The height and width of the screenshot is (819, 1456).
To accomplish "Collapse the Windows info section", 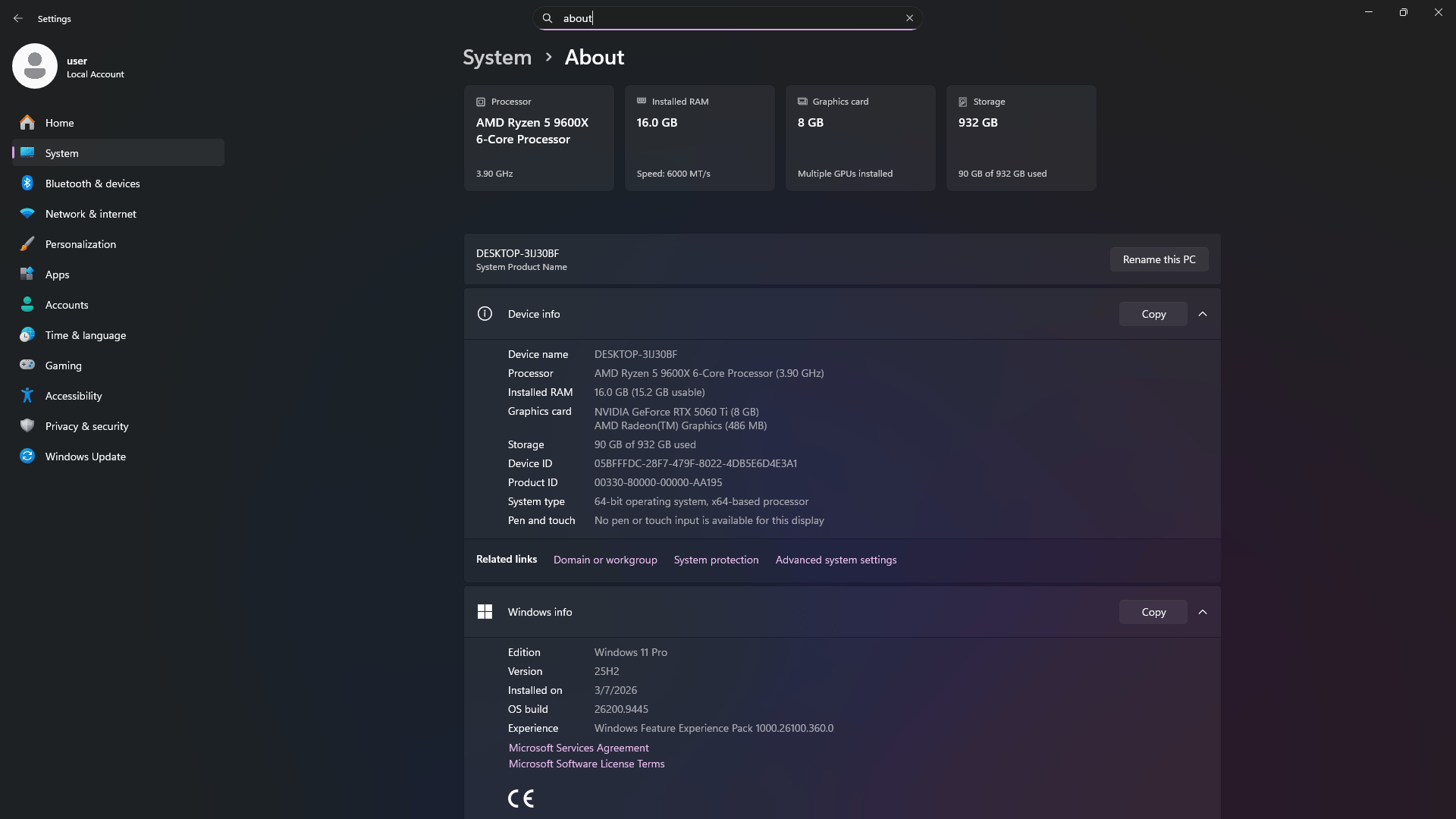I will (1203, 612).
